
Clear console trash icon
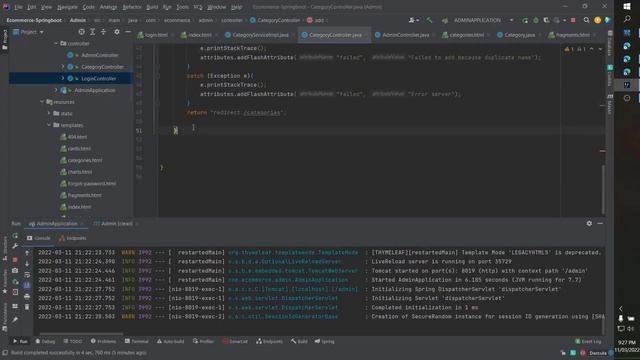27,307
